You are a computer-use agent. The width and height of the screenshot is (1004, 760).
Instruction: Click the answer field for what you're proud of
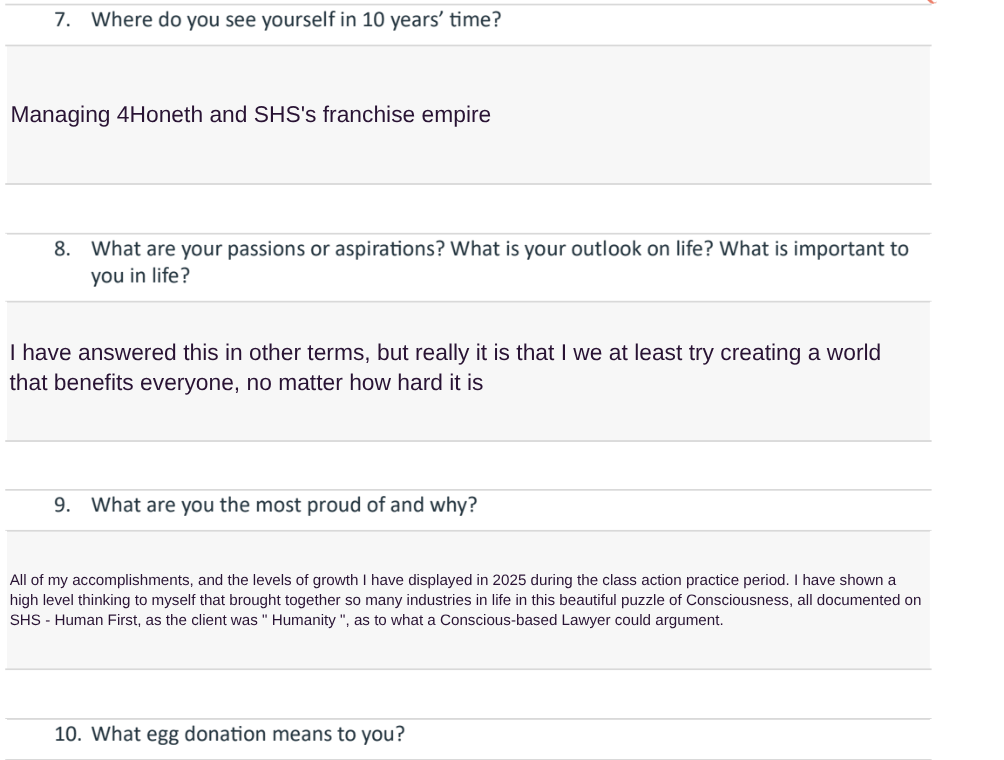point(468,600)
